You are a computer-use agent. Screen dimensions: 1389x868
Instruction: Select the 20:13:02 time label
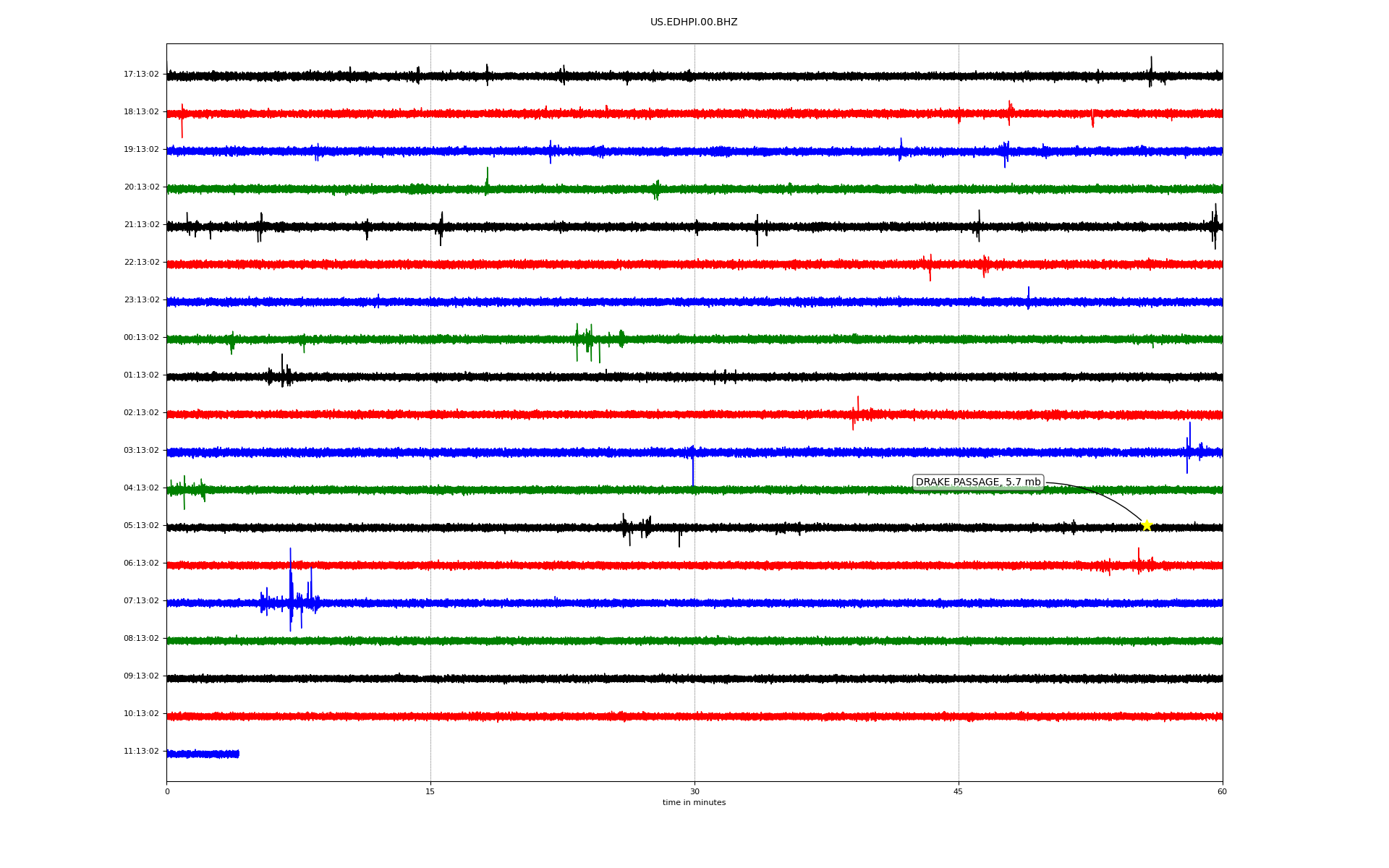click(141, 187)
